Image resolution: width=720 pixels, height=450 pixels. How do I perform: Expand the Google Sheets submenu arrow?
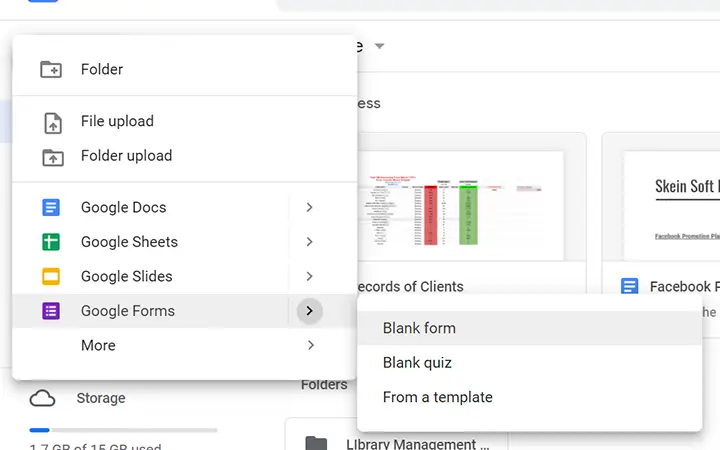click(x=309, y=242)
